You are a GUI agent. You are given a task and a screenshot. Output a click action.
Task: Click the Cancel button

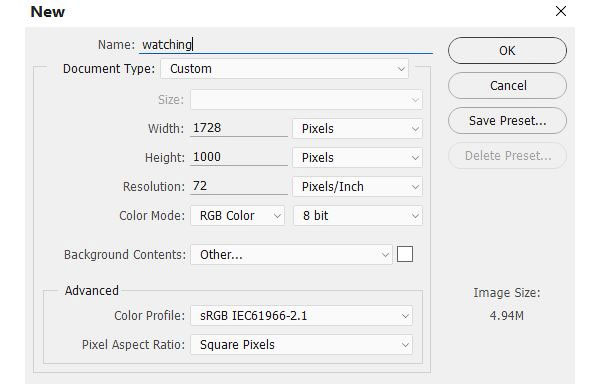pyautogui.click(x=507, y=86)
